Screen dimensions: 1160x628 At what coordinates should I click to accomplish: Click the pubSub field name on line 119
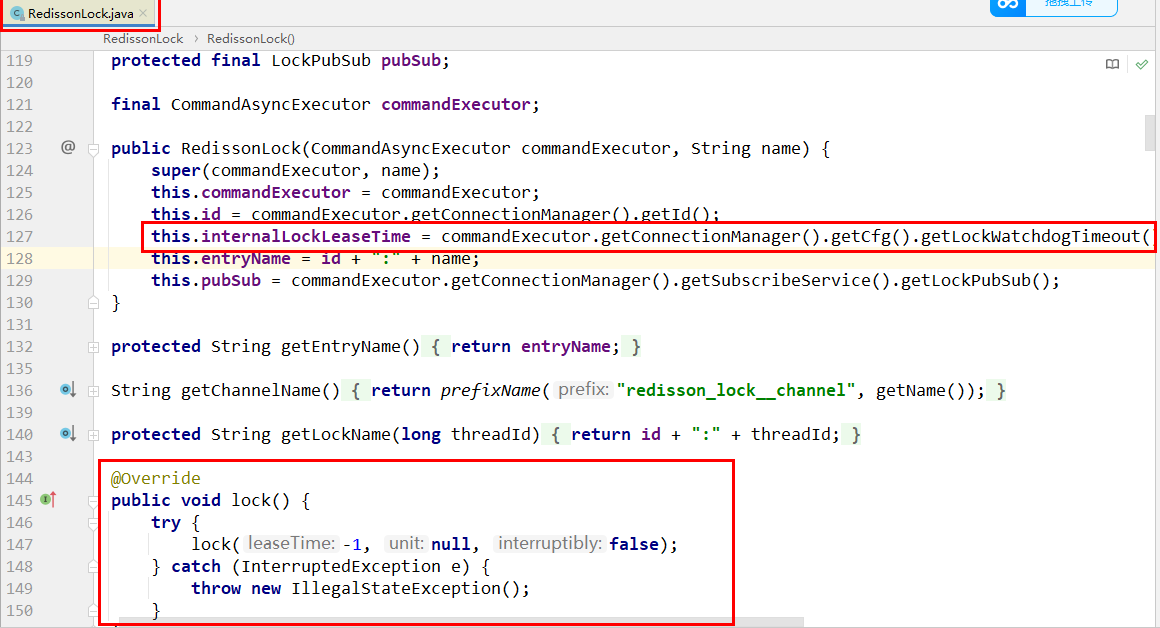[411, 61]
